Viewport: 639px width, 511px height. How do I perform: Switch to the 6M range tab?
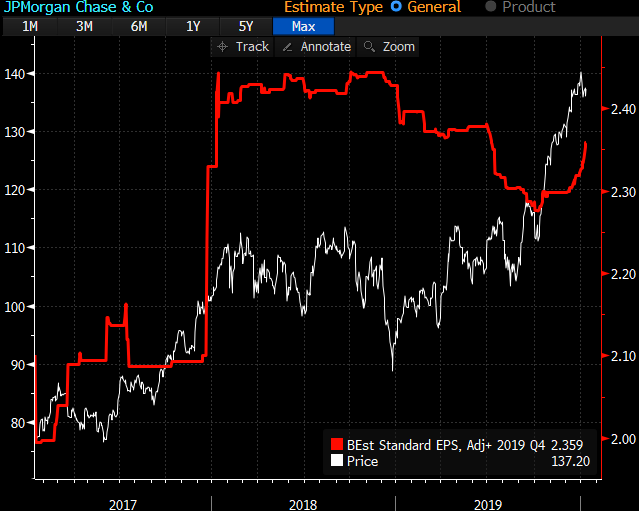coord(139,26)
